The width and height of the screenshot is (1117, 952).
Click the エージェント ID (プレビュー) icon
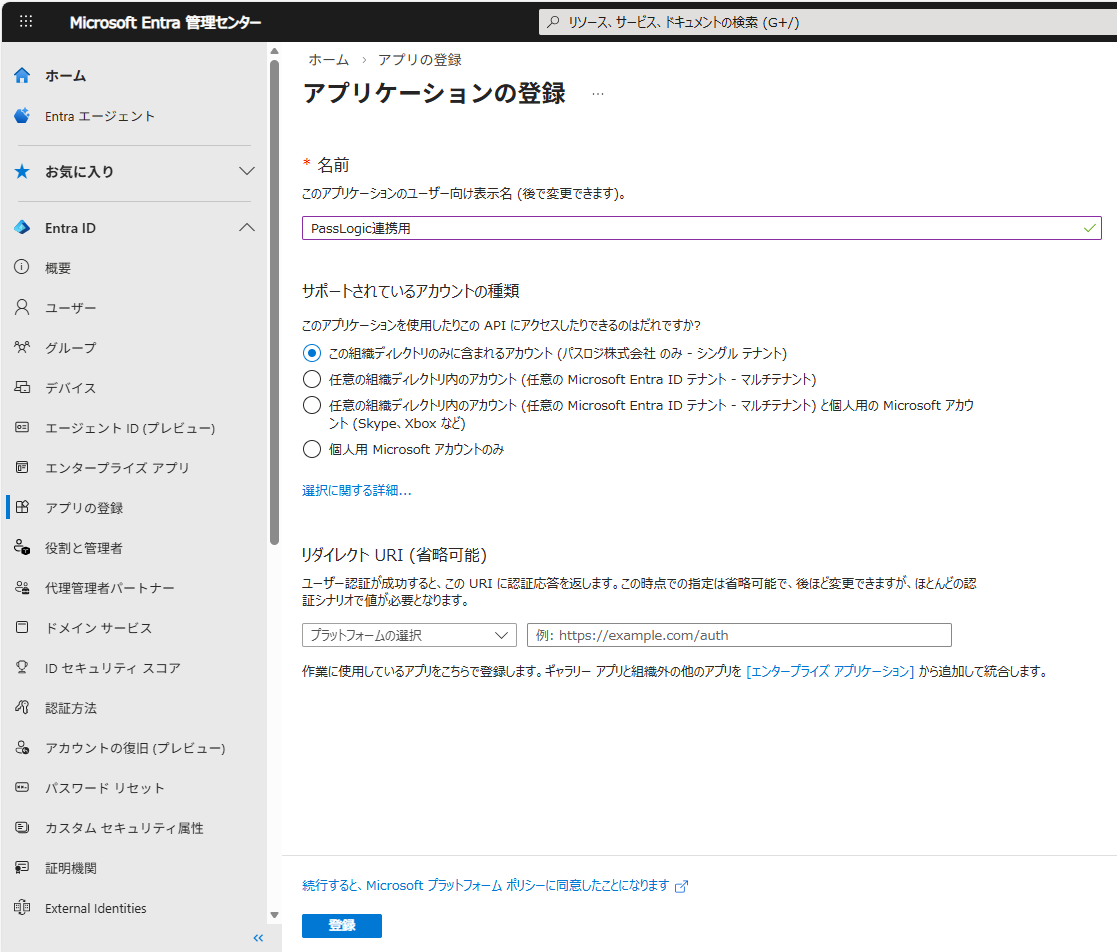tap(22, 427)
